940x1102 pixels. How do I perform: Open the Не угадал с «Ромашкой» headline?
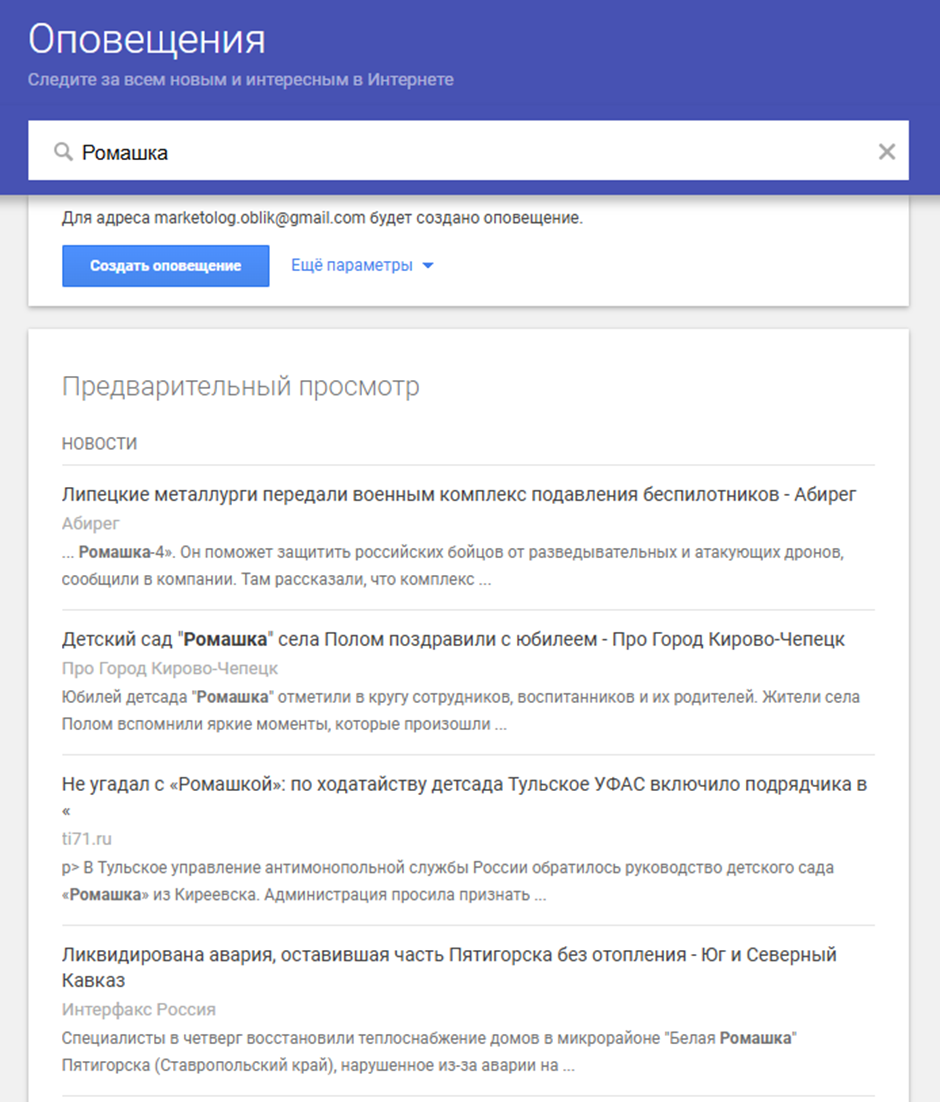click(x=463, y=785)
